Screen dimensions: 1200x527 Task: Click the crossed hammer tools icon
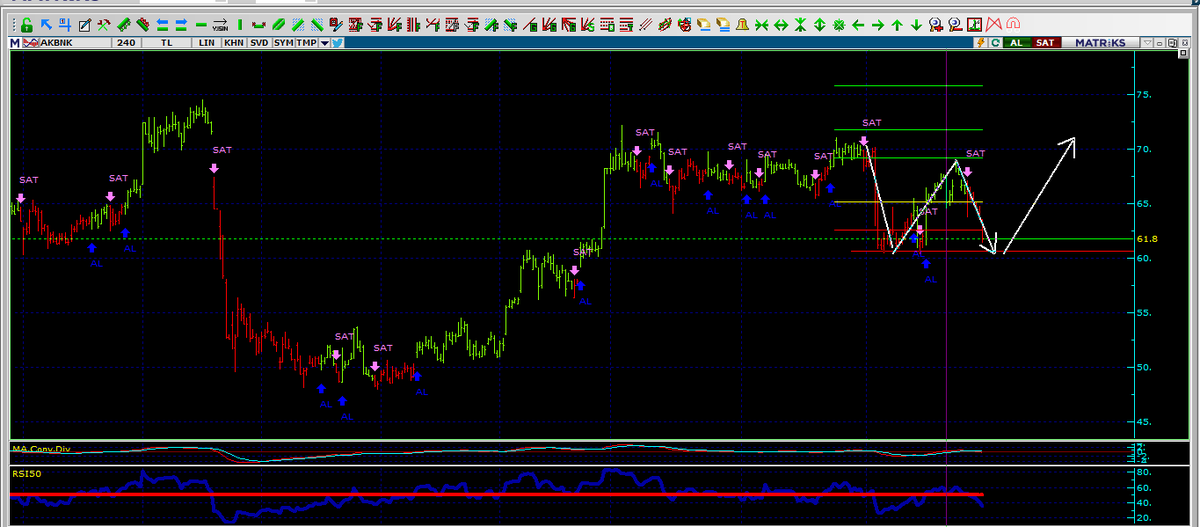104,25
